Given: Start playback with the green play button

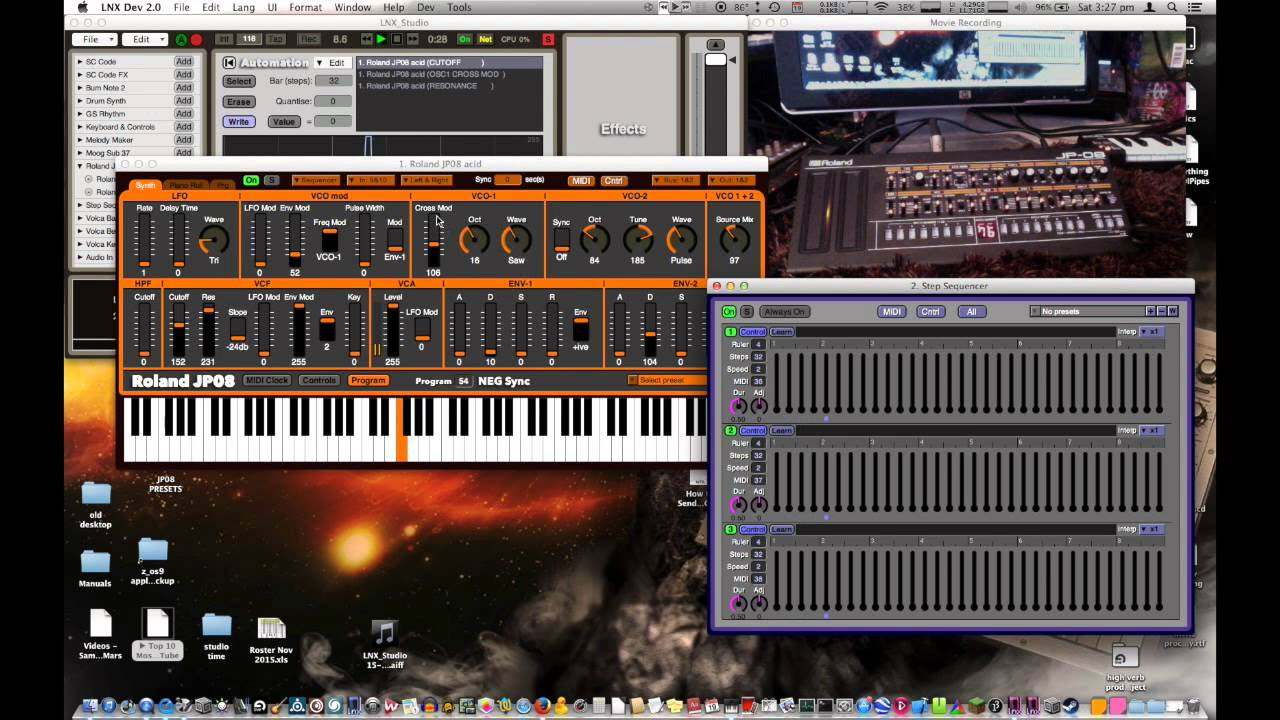Looking at the screenshot, I should coord(380,39).
